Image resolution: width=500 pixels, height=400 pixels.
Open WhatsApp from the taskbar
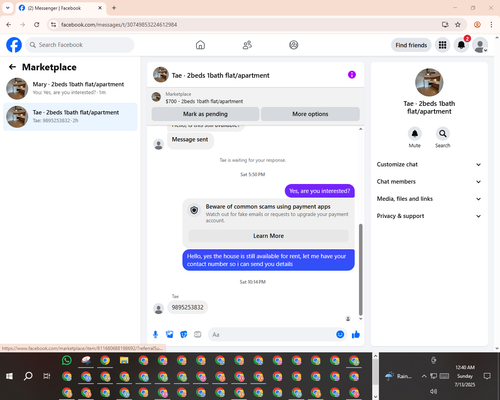67,360
